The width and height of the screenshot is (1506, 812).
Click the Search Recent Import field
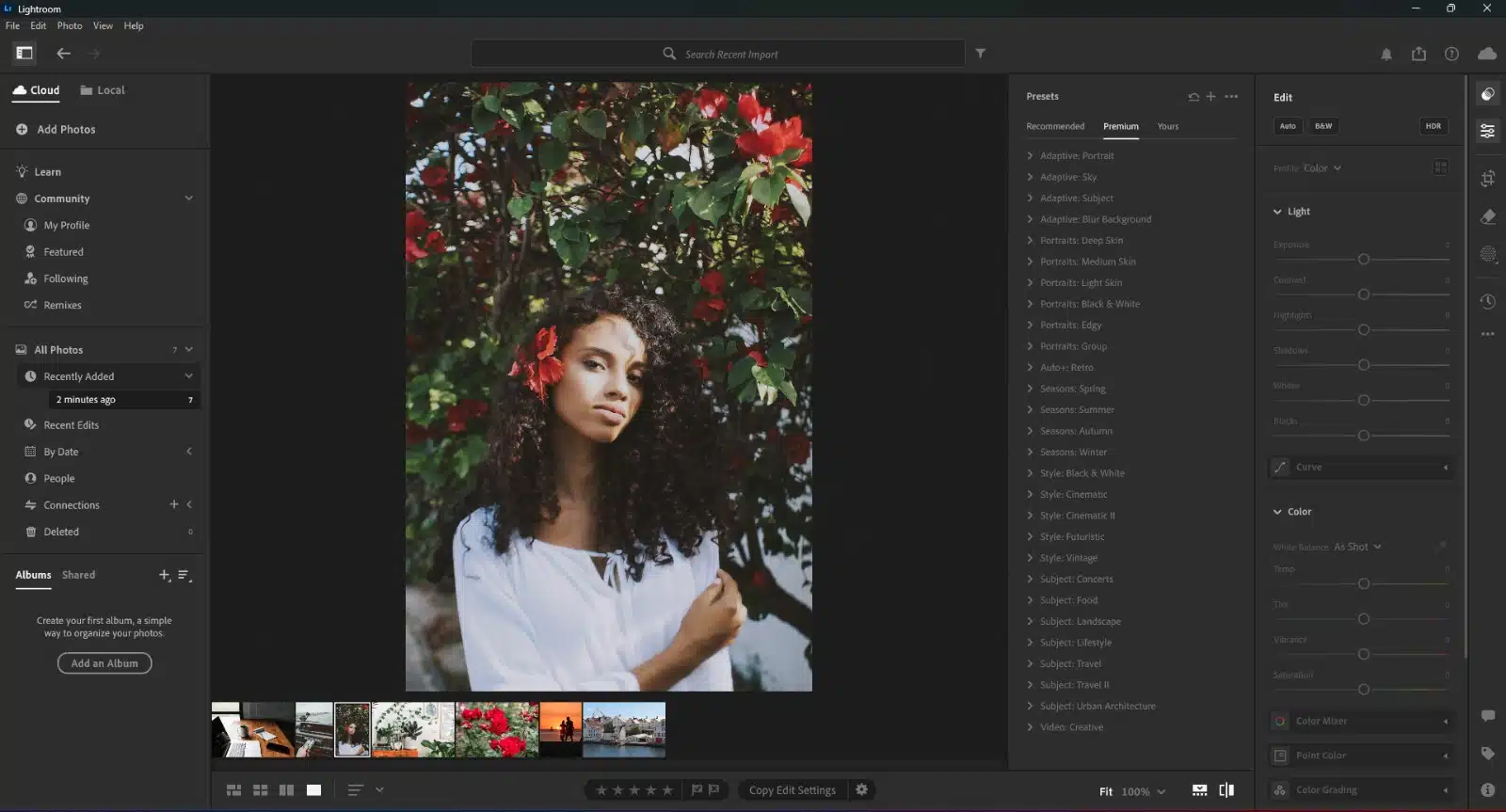pos(718,54)
